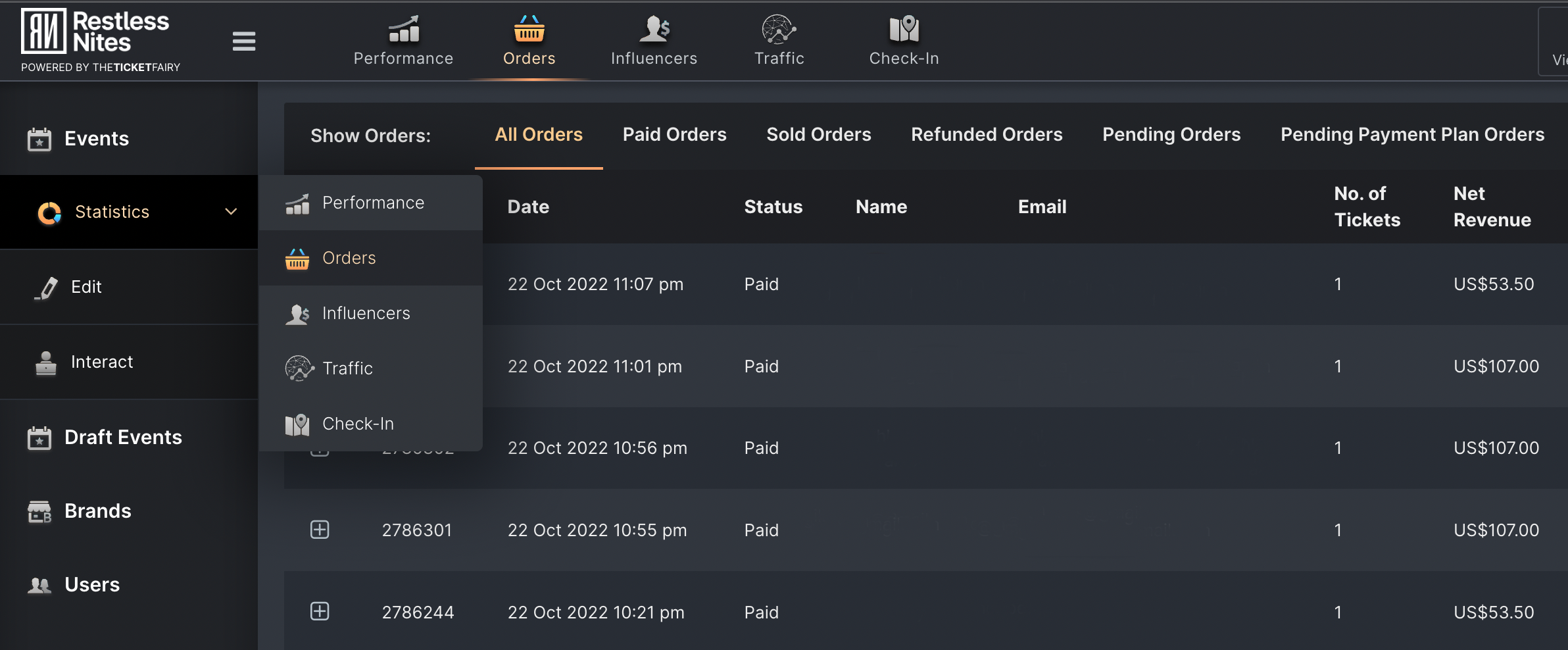Click the Brands store icon

39,512
